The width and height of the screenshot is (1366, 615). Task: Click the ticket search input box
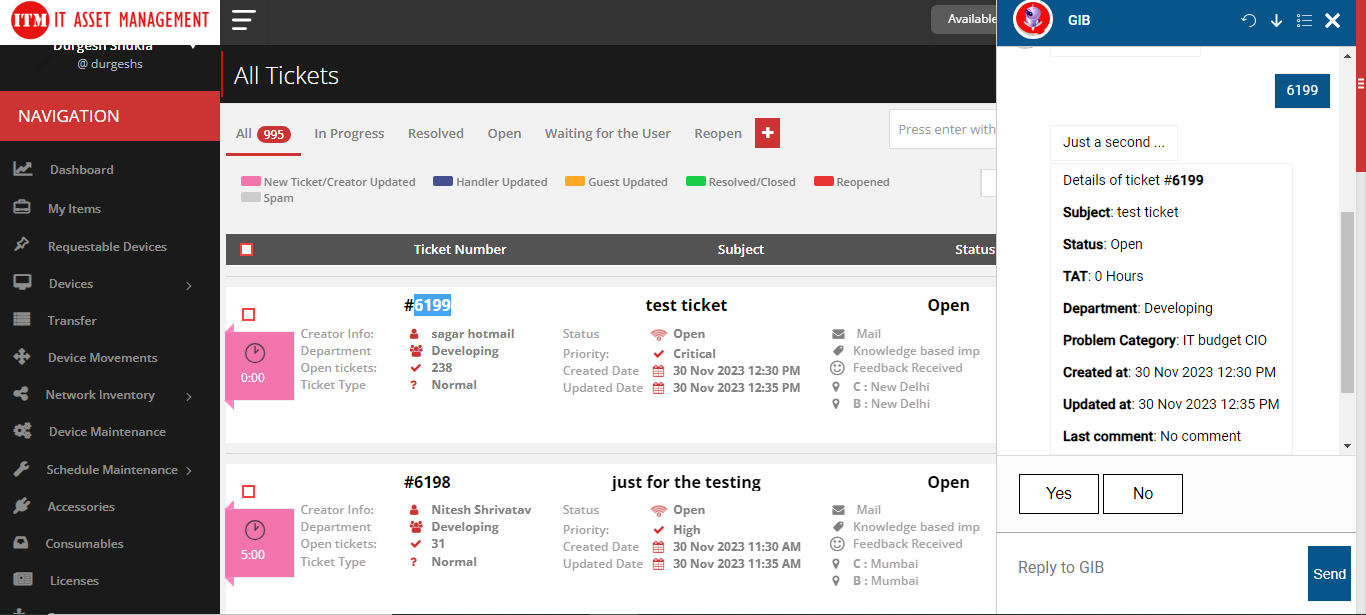point(943,129)
